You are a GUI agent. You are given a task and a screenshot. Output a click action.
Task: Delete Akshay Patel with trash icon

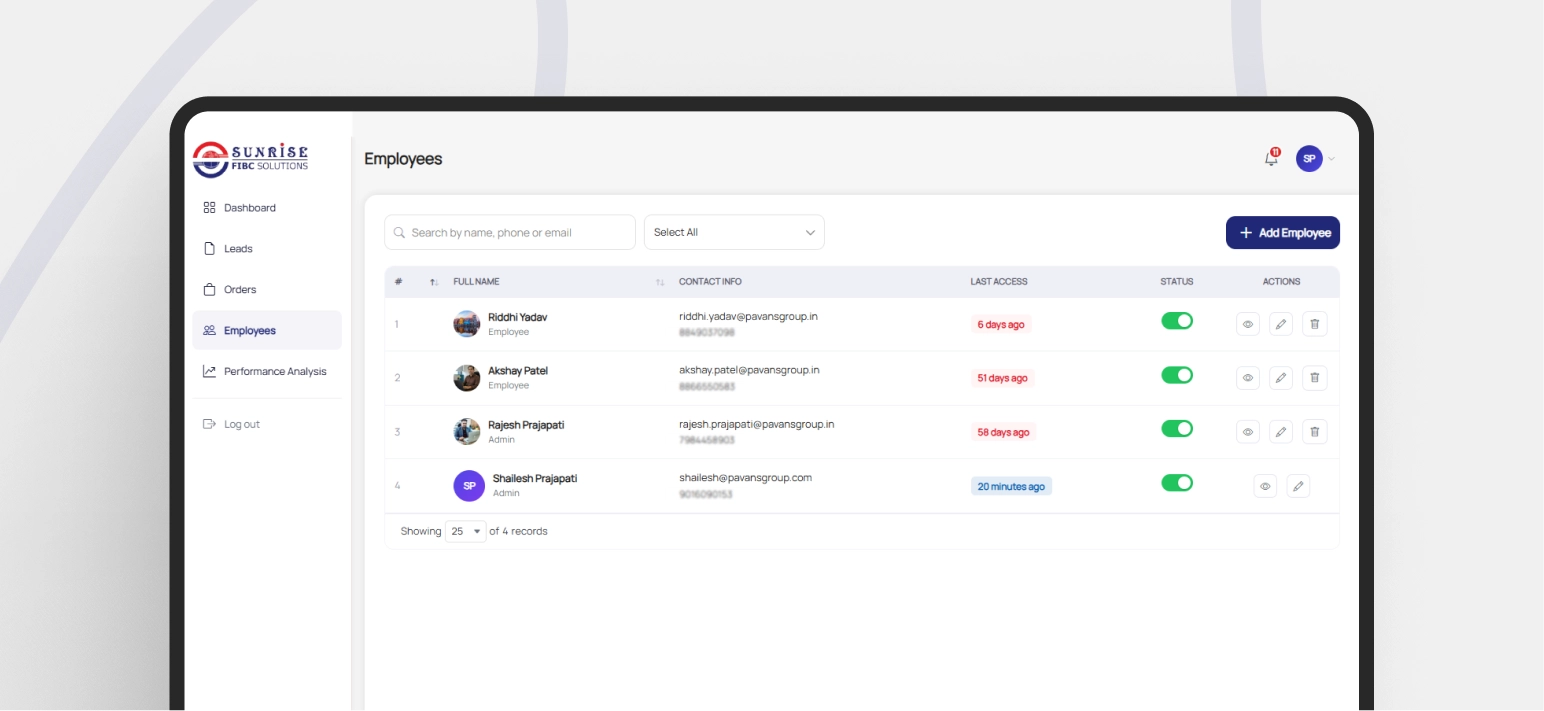(1315, 378)
